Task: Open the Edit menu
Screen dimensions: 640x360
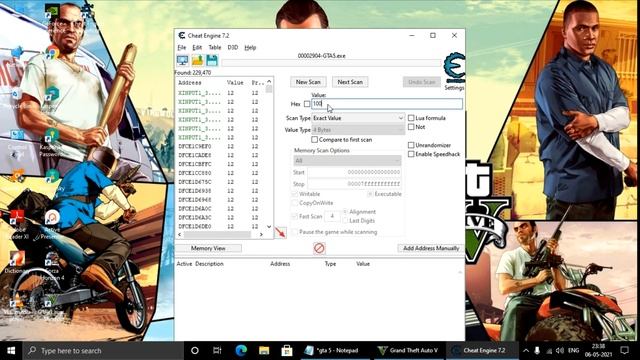Action: point(197,47)
